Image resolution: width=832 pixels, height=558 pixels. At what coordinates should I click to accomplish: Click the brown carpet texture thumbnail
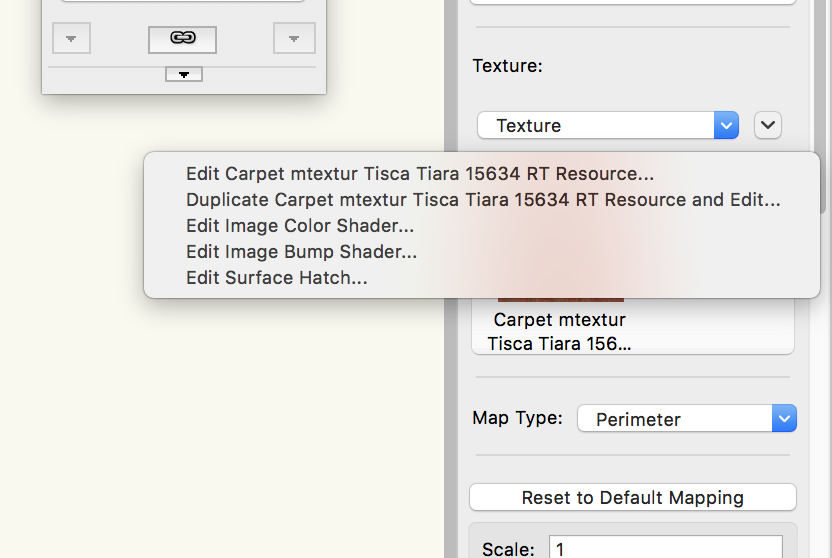tap(561, 297)
